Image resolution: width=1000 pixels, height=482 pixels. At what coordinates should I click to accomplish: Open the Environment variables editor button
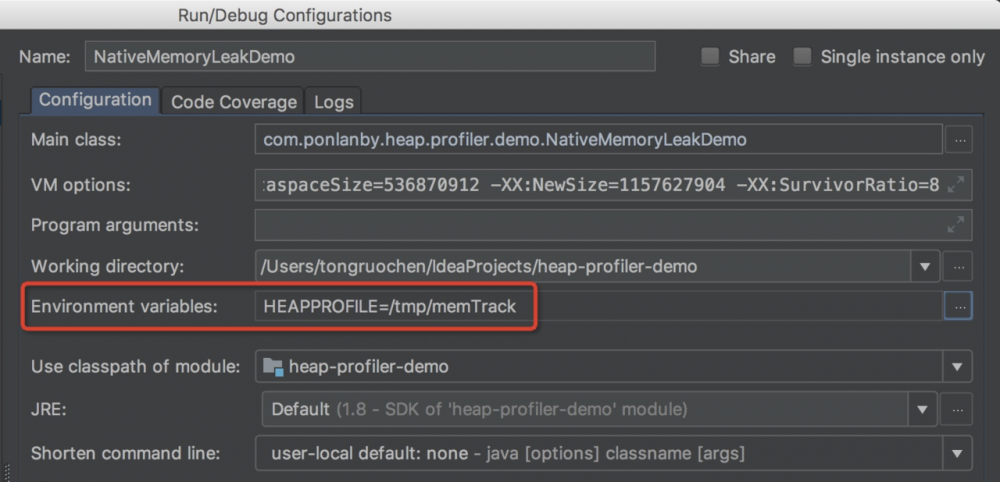958,307
